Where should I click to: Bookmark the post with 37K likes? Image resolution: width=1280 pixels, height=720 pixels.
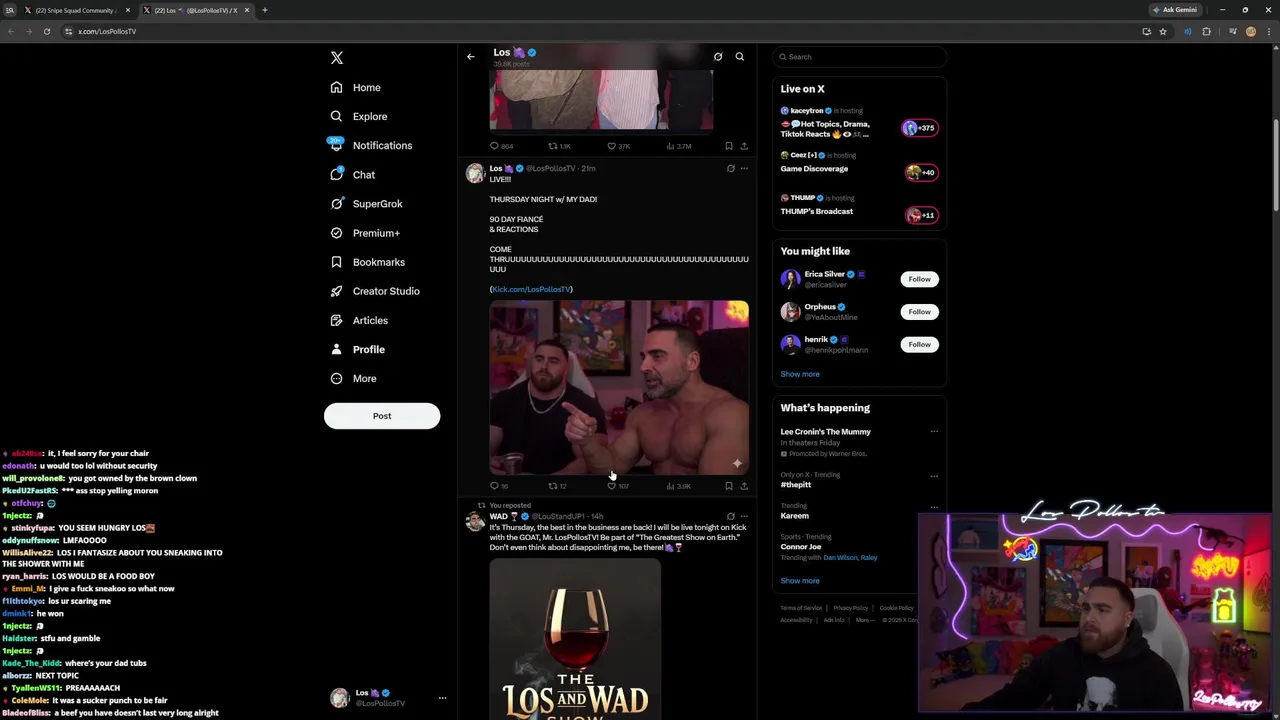pos(729,146)
